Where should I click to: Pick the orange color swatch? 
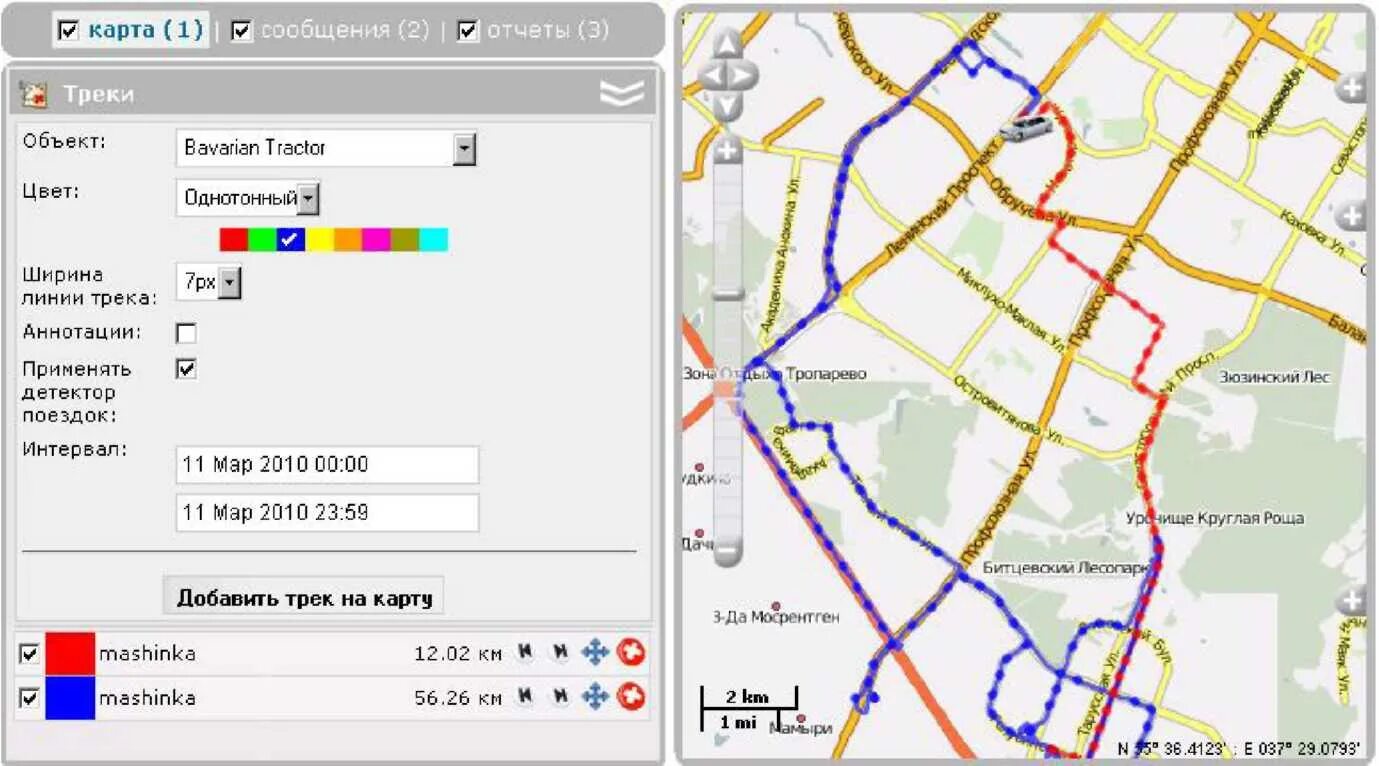click(x=348, y=239)
